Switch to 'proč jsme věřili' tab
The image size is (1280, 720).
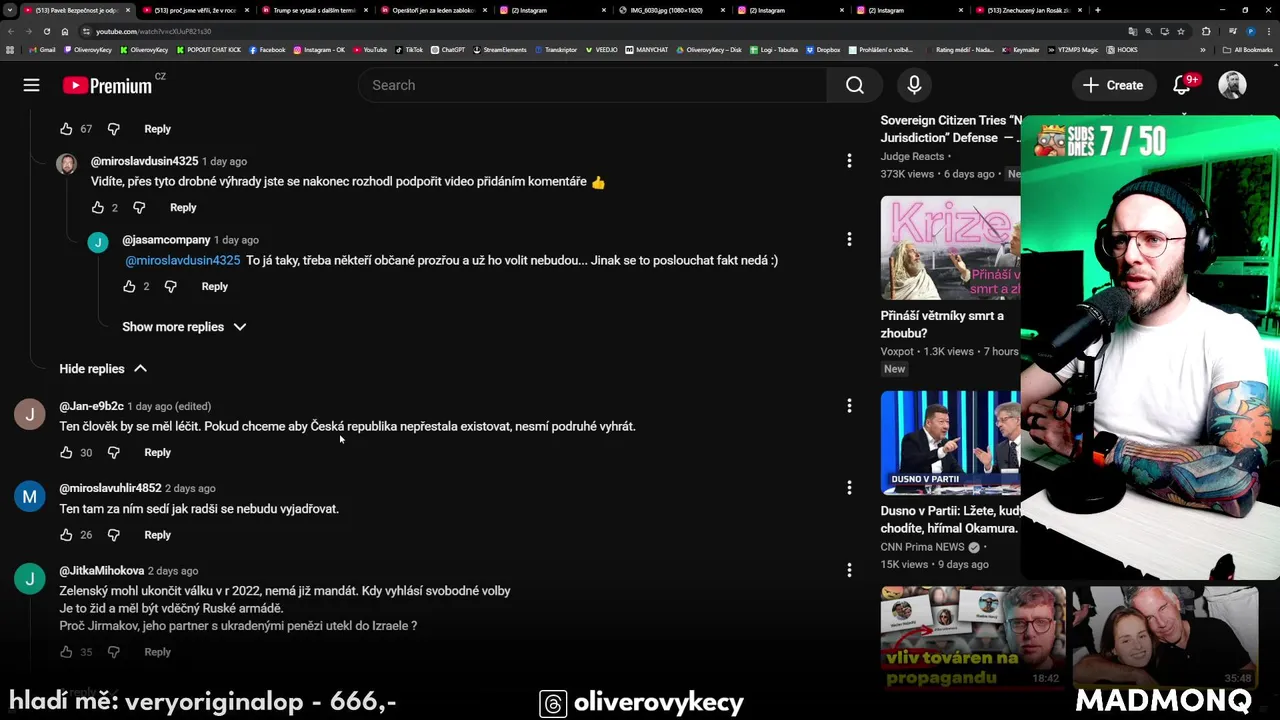(x=194, y=10)
